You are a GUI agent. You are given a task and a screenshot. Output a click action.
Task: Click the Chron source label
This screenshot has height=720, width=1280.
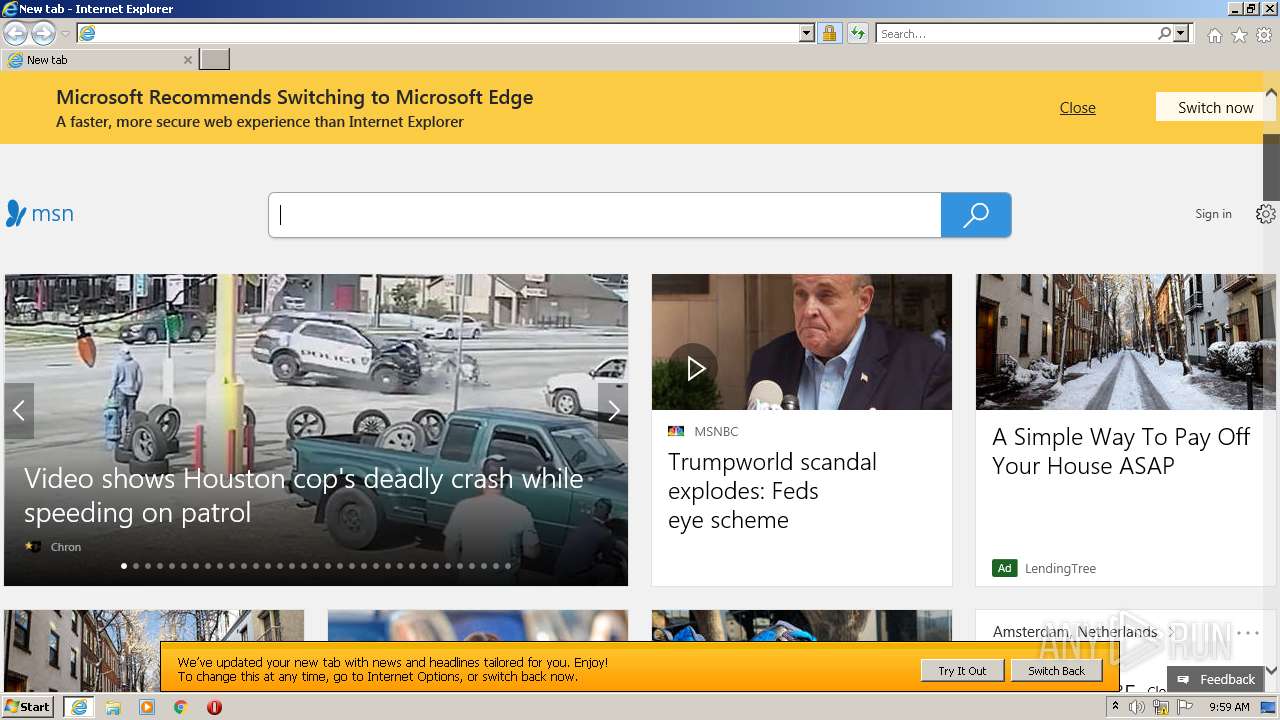(66, 547)
